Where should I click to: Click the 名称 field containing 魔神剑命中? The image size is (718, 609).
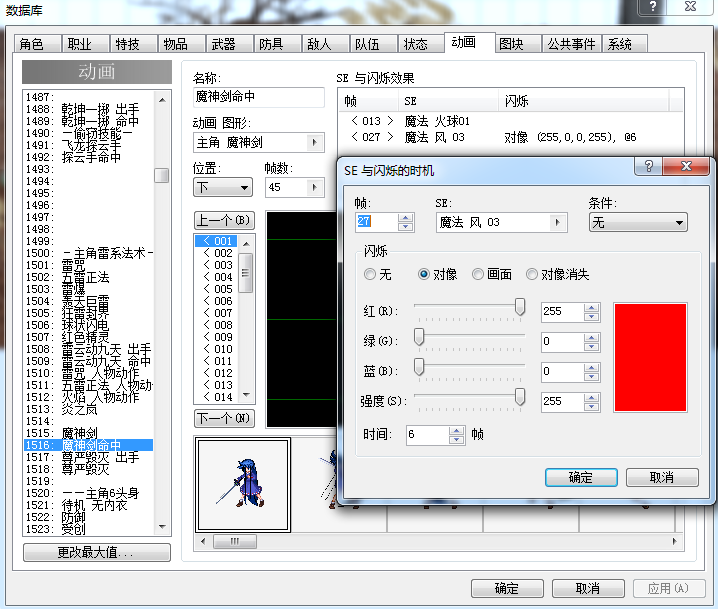[259, 97]
